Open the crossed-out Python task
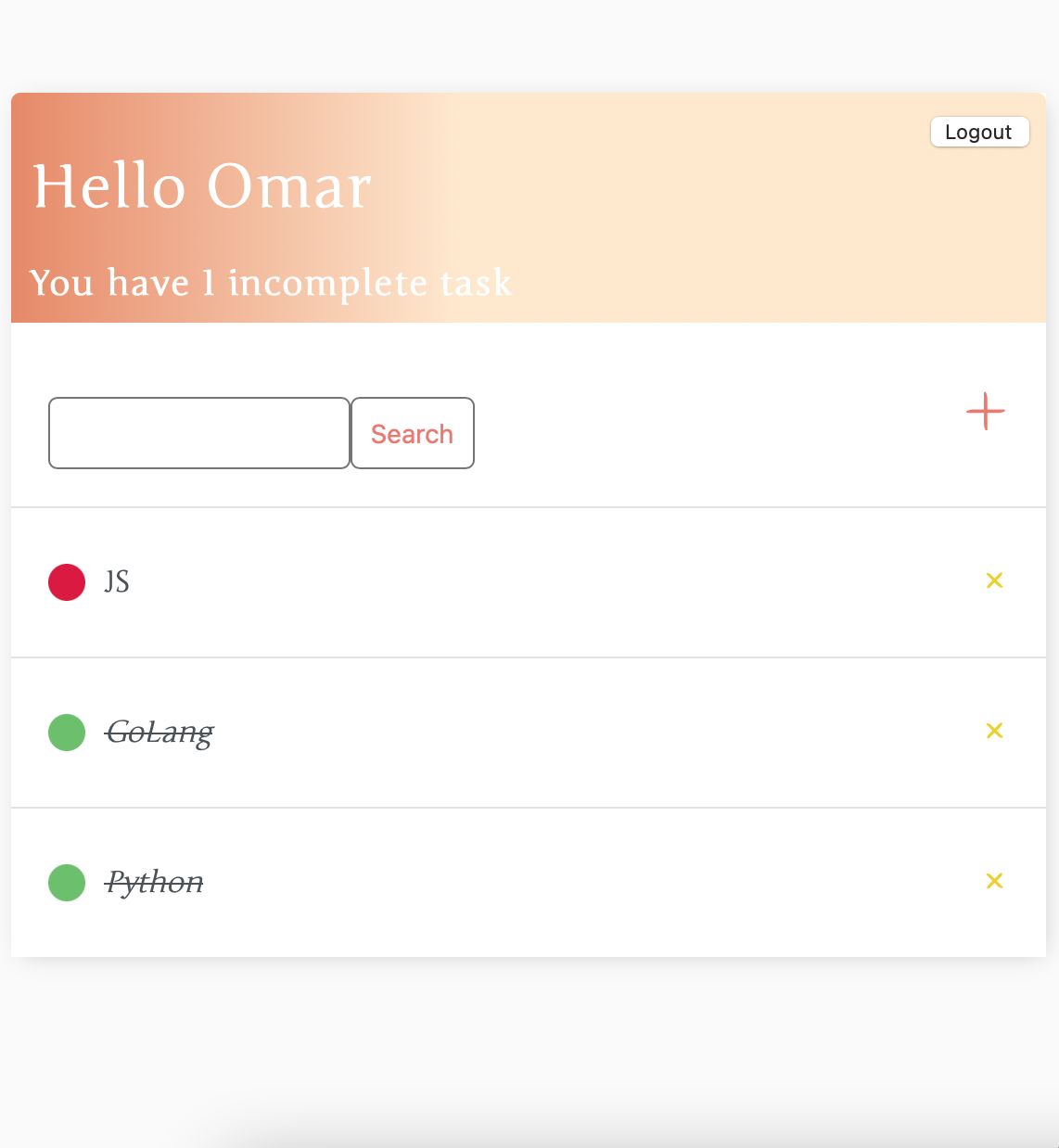 pos(154,883)
